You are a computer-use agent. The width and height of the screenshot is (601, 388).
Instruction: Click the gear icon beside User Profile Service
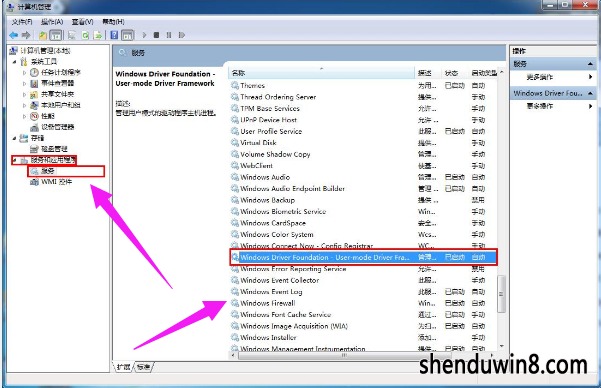click(235, 131)
